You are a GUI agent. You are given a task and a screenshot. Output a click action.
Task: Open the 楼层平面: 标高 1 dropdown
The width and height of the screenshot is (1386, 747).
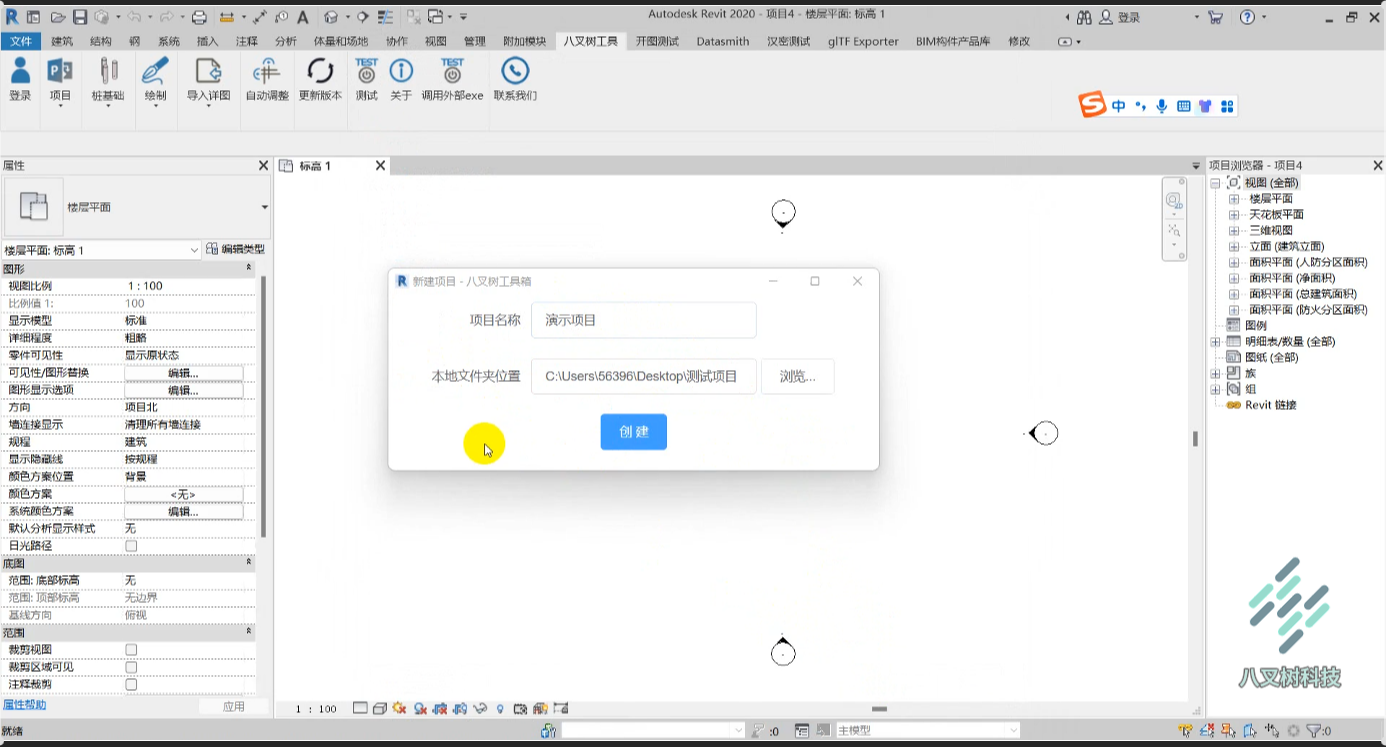[x=101, y=250]
